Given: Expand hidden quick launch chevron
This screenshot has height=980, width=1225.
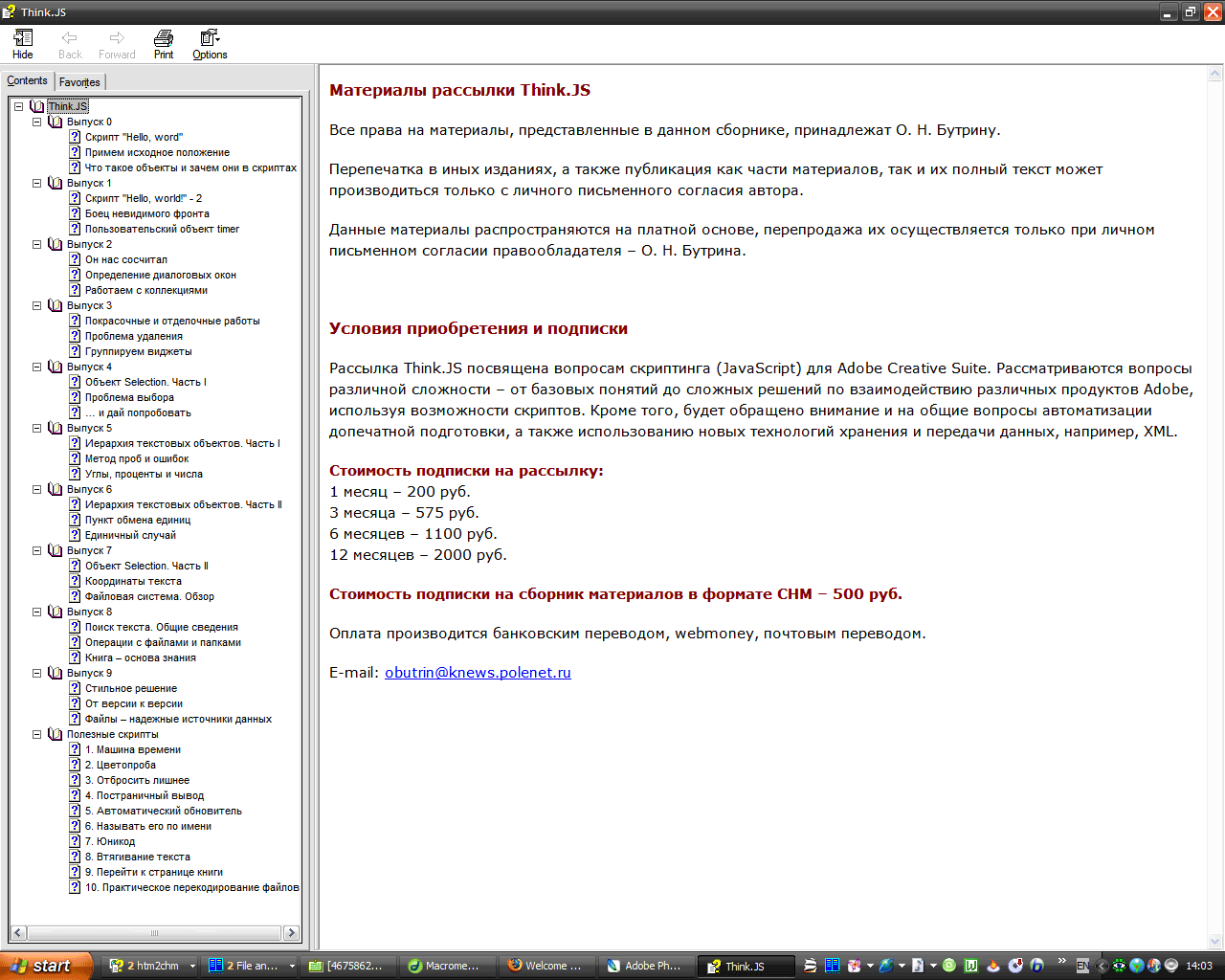Looking at the screenshot, I should tap(1062, 961).
